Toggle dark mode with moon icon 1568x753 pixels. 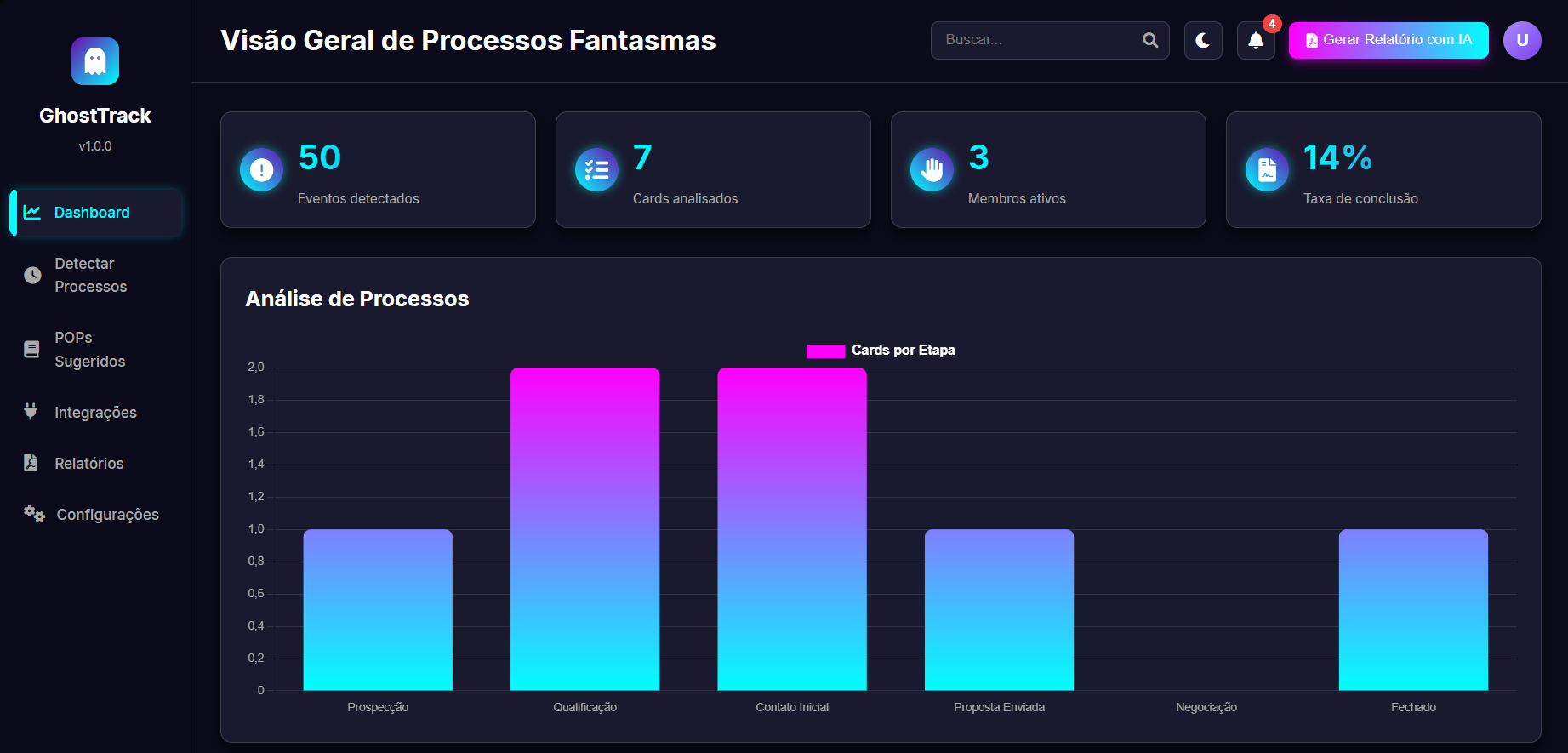click(x=1203, y=40)
